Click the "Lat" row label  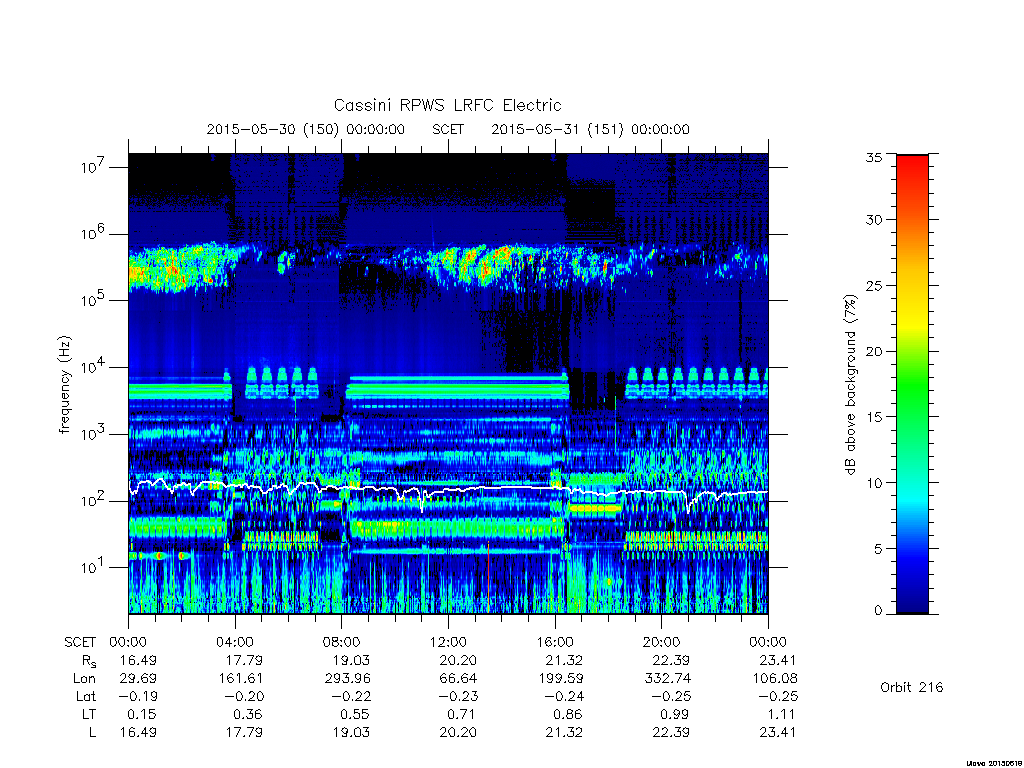coord(86,696)
